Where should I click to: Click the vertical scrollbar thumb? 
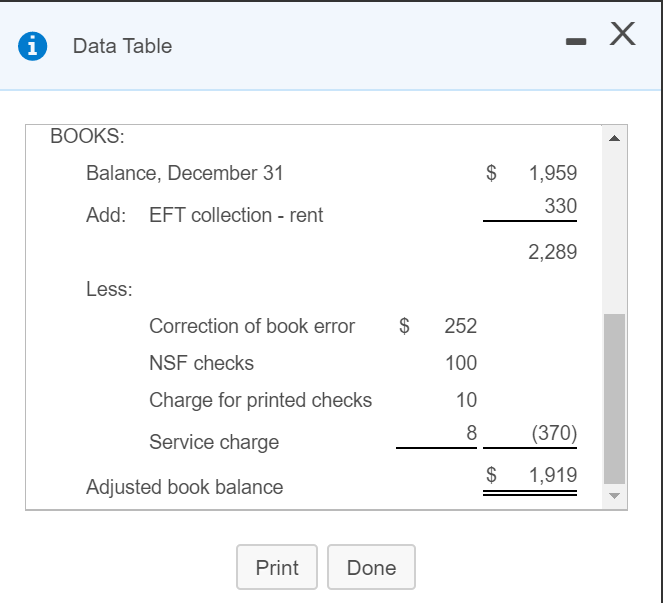point(614,398)
